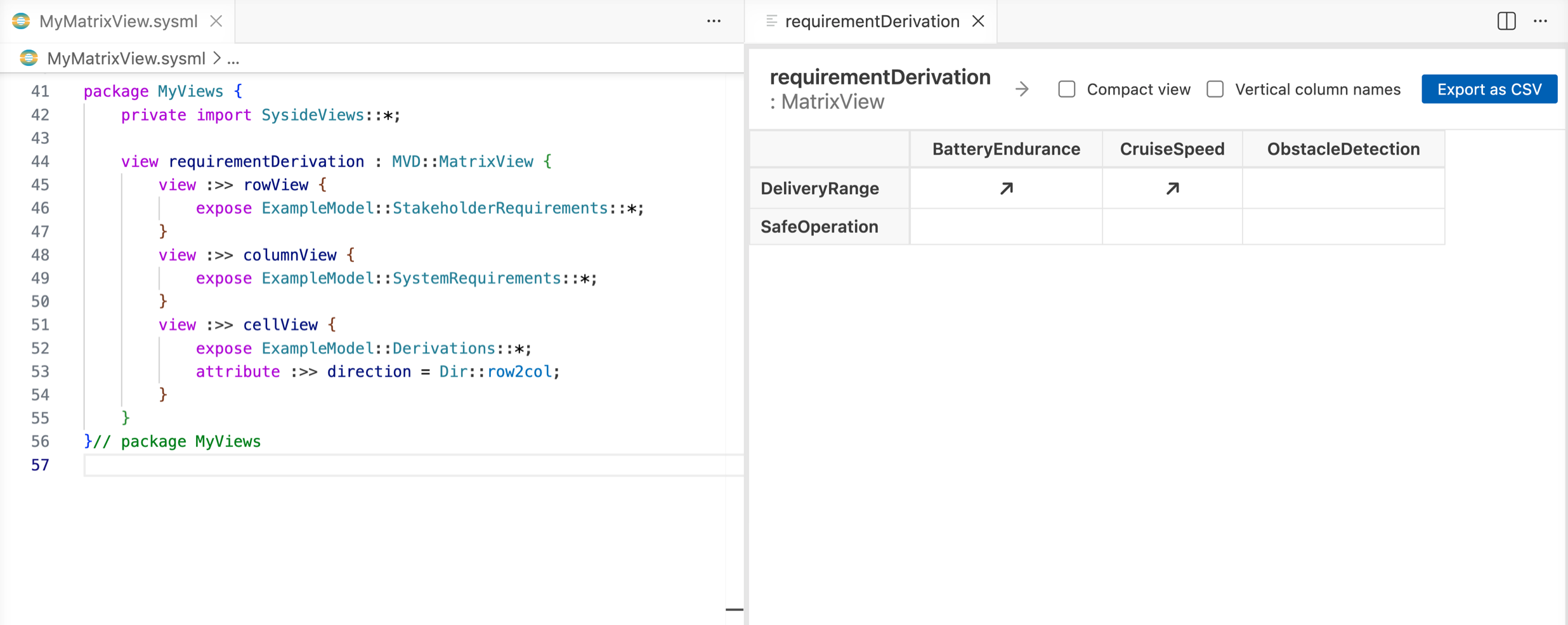This screenshot has width=1568, height=625.
Task: Click the SysML file icon in MyMatrixView.sysml tab
Action: click(x=21, y=21)
